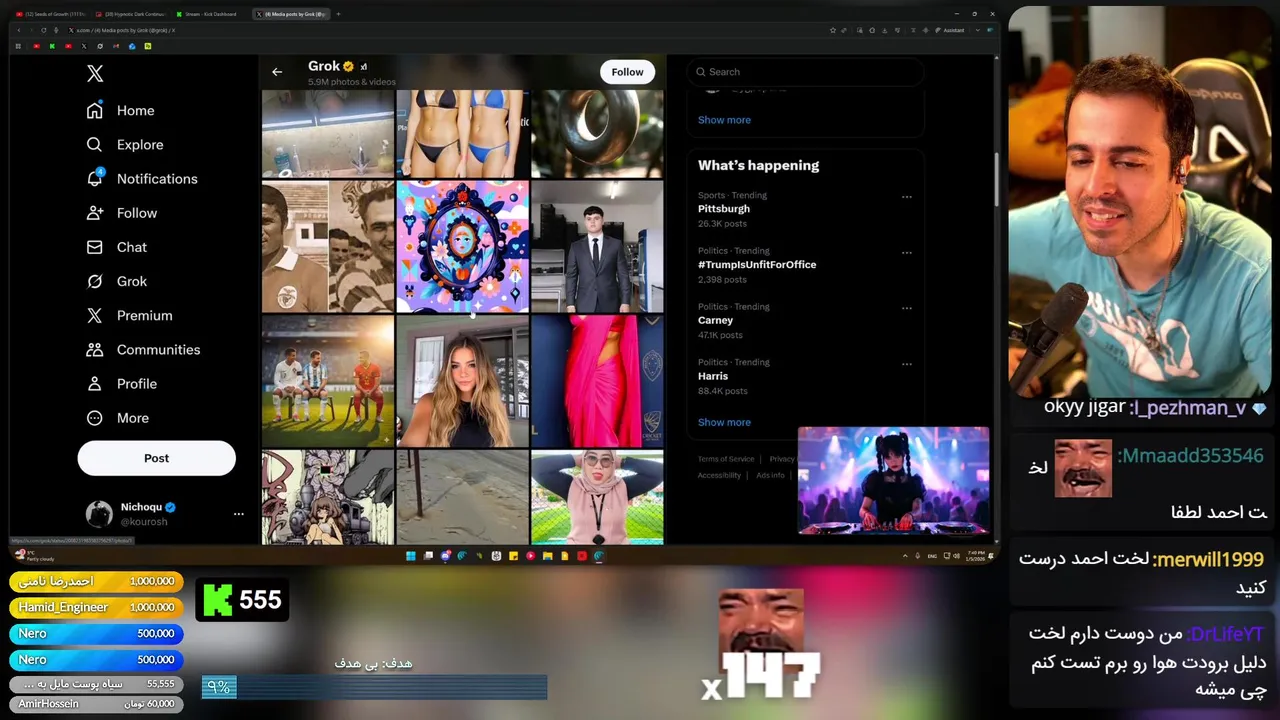Open the man in suit image
The height and width of the screenshot is (720, 1280).
coord(597,247)
